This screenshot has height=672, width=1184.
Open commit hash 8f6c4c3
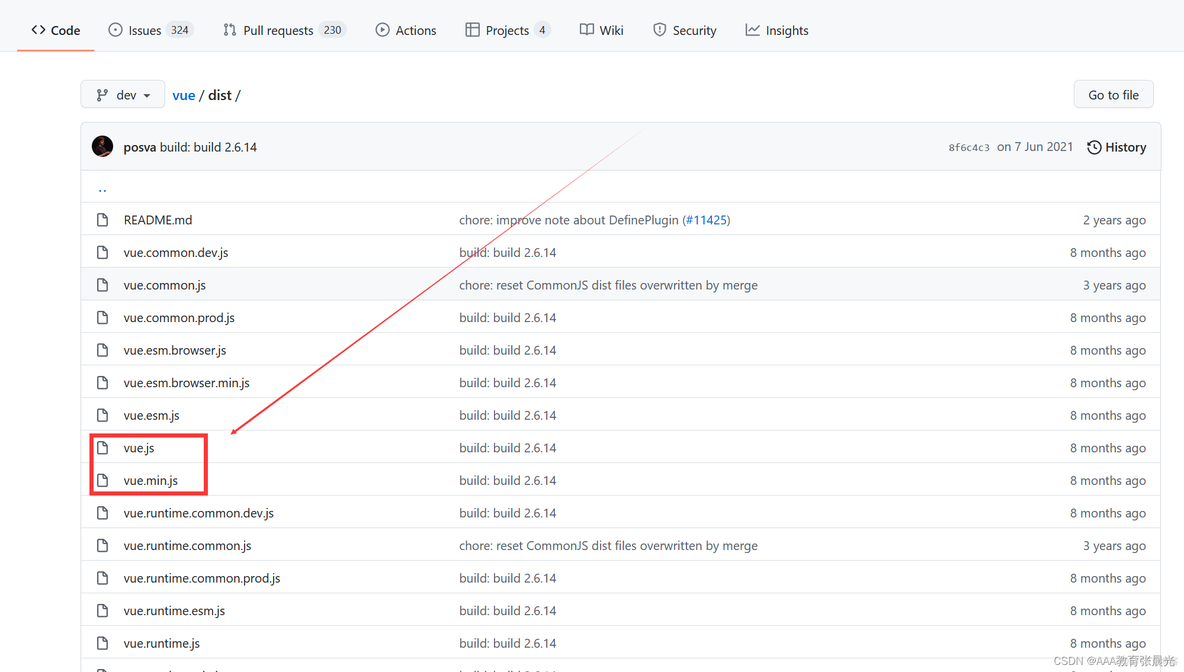coord(969,147)
